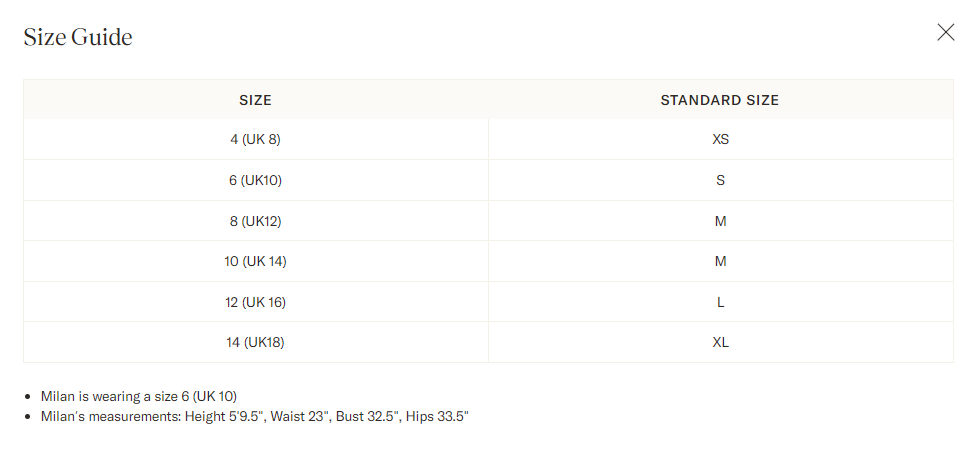This screenshot has width=972, height=455.
Task: Click the 'Milan is wearing a size 6' note
Action: point(139,396)
